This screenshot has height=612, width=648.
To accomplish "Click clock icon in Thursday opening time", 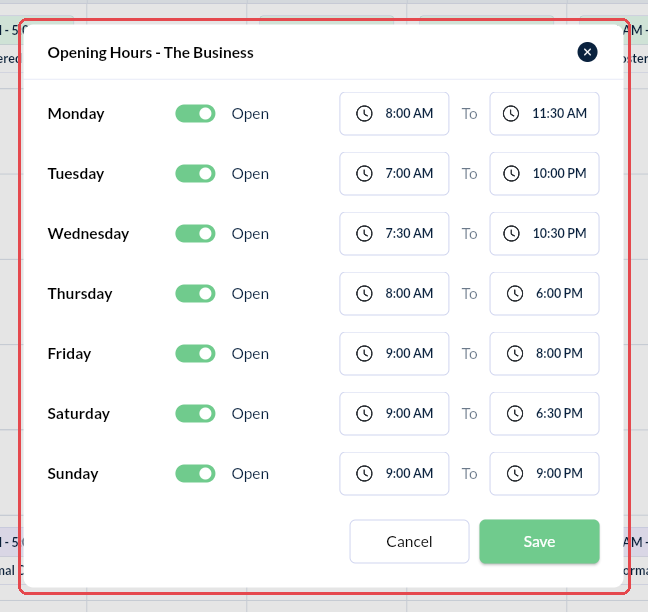I will 364,293.
